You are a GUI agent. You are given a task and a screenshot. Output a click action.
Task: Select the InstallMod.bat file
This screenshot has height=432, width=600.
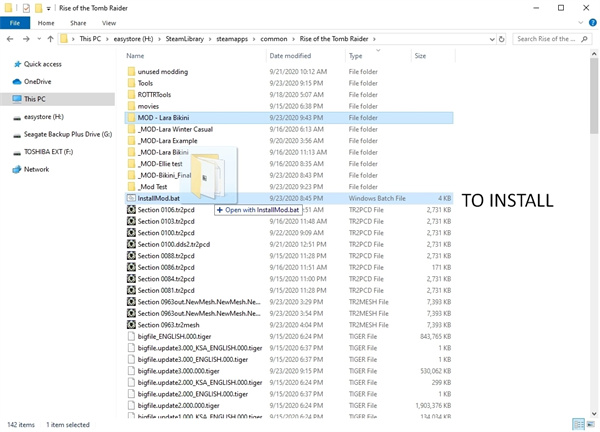click(158, 198)
